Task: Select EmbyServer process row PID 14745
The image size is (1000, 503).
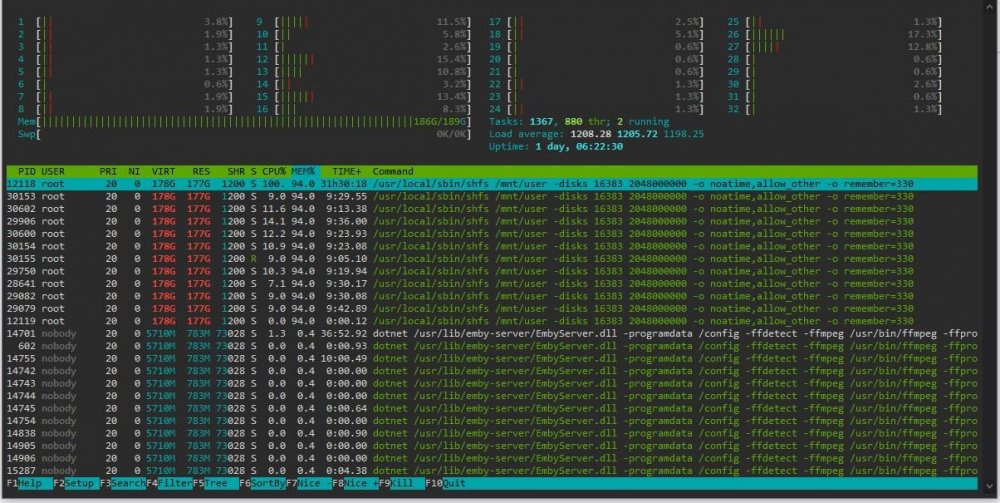Action: (x=491, y=409)
